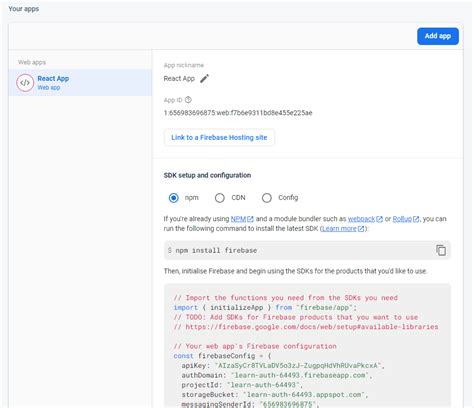Select the CDN radio option
Image resolution: width=474 pixels, height=408 pixels.
(220, 198)
